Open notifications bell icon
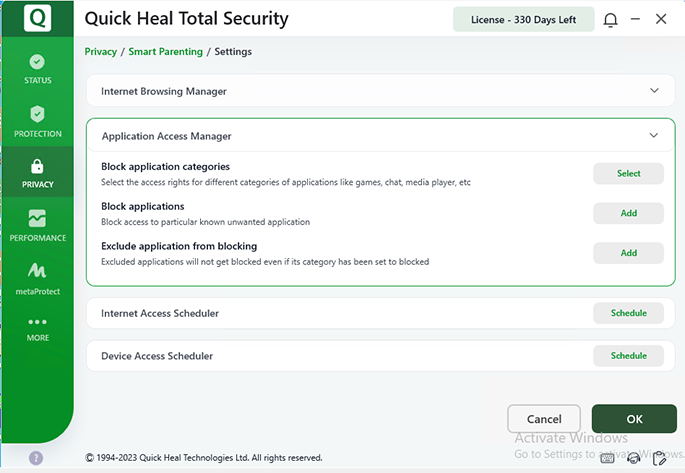The height and width of the screenshot is (473, 685). tap(610, 20)
